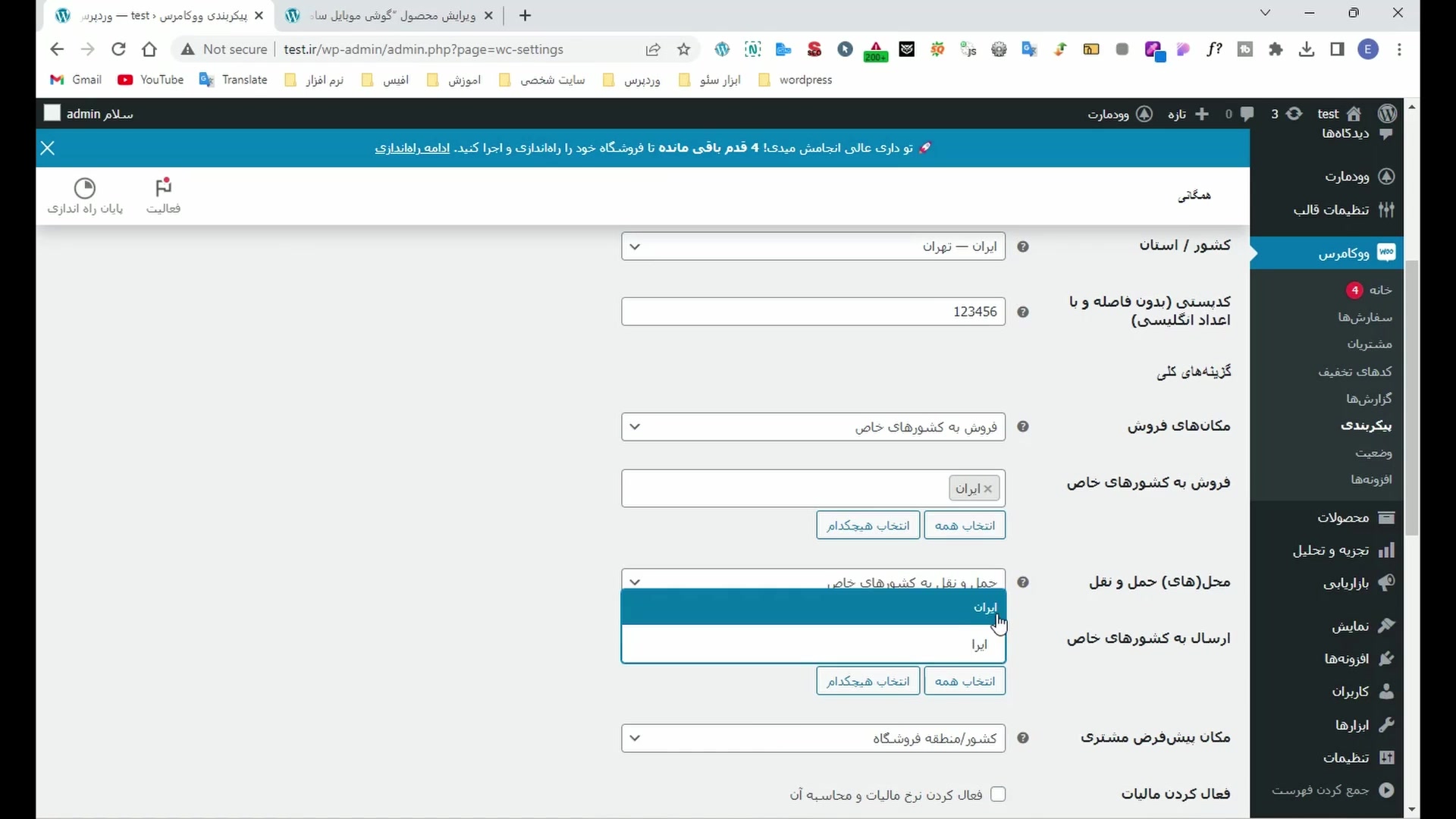The image size is (1456, 819).
Task: Click Select all button under selling countries
Action: pos(965,526)
